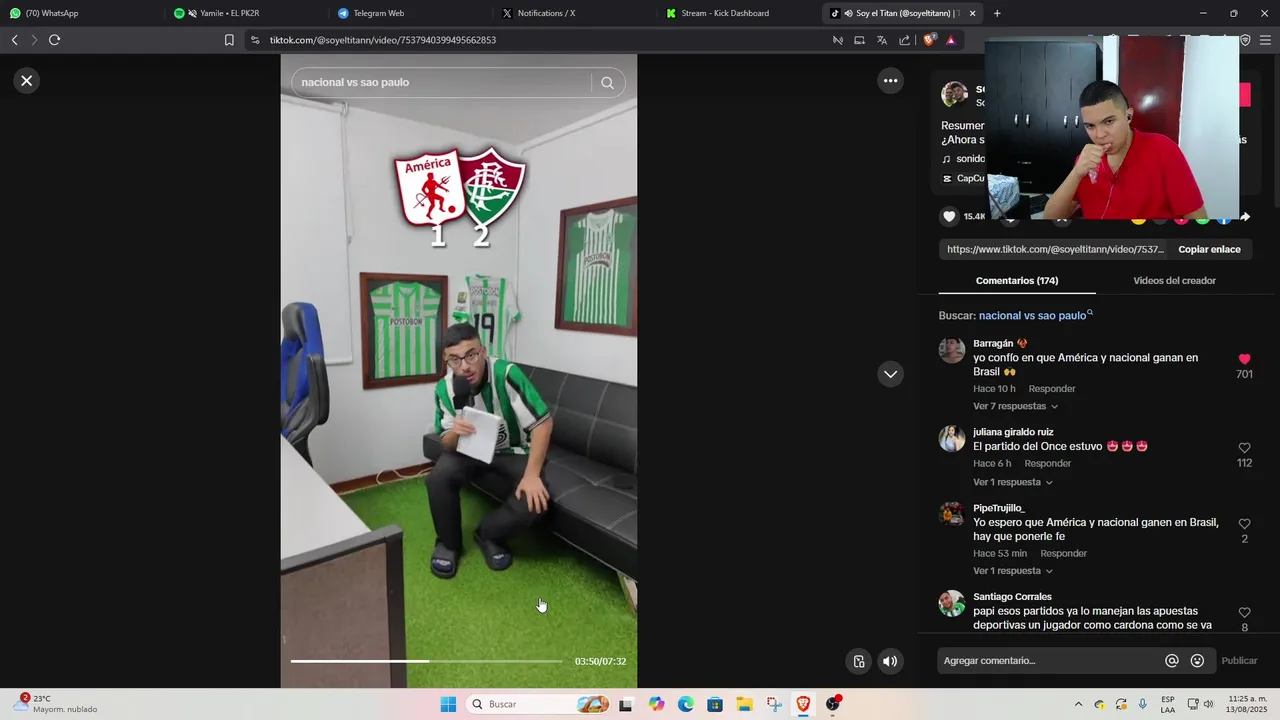Insert mention with @ icon
The height and width of the screenshot is (720, 1280).
click(x=1172, y=661)
